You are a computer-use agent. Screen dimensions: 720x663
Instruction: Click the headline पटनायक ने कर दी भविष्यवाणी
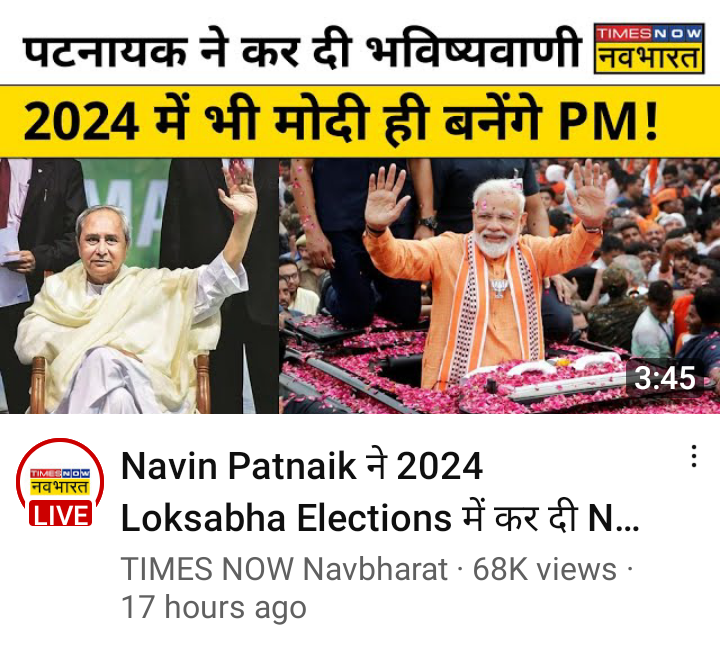point(302,49)
